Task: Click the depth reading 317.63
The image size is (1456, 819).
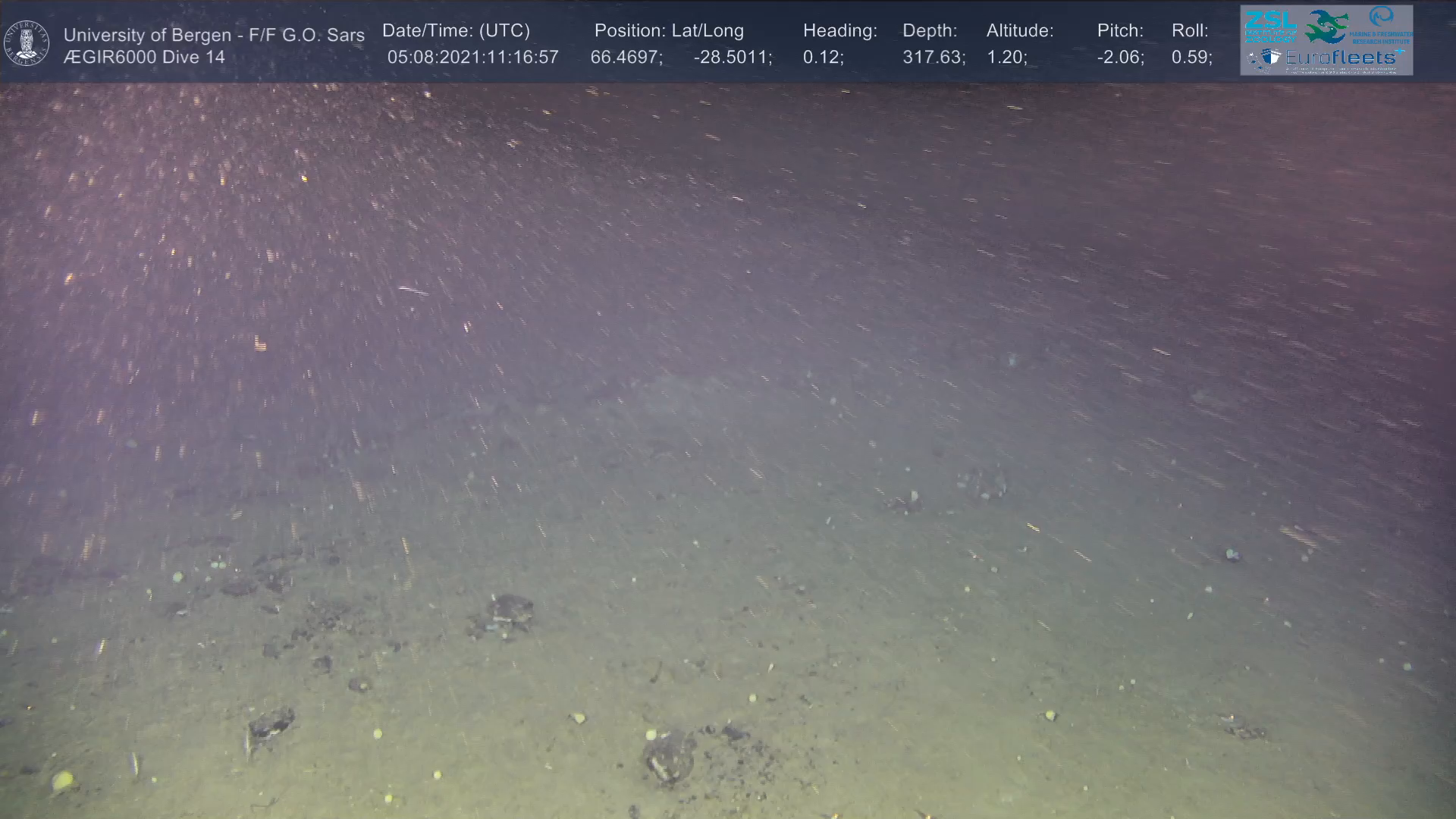Action: 934,57
